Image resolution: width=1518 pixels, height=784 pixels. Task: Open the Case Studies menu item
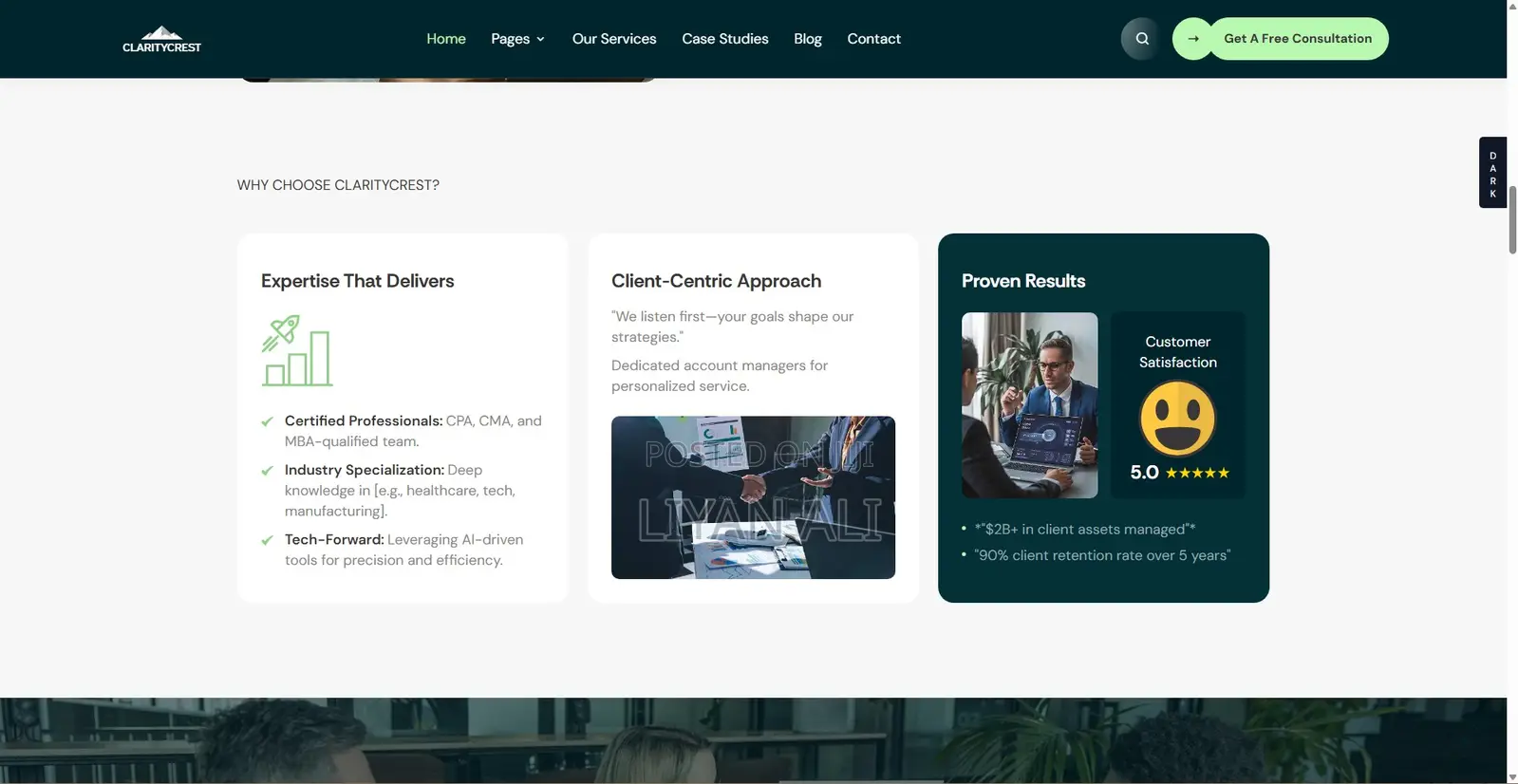click(725, 39)
